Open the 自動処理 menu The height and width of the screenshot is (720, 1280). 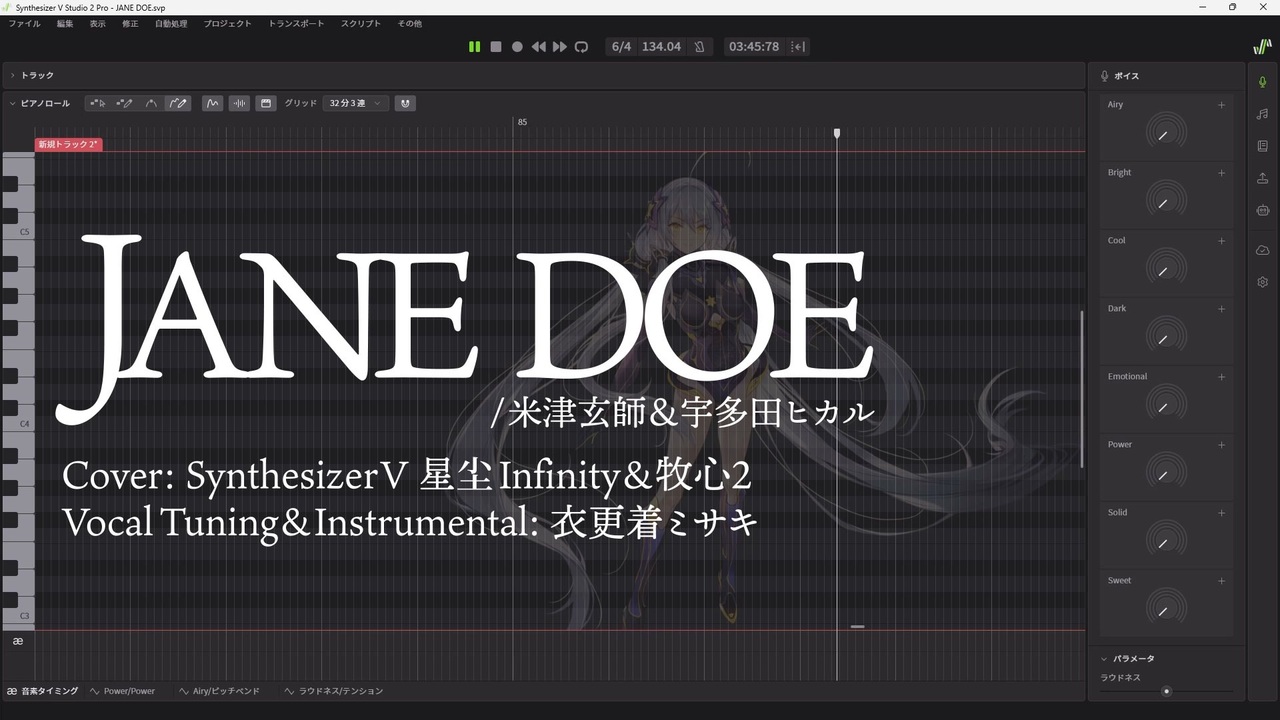(x=171, y=23)
